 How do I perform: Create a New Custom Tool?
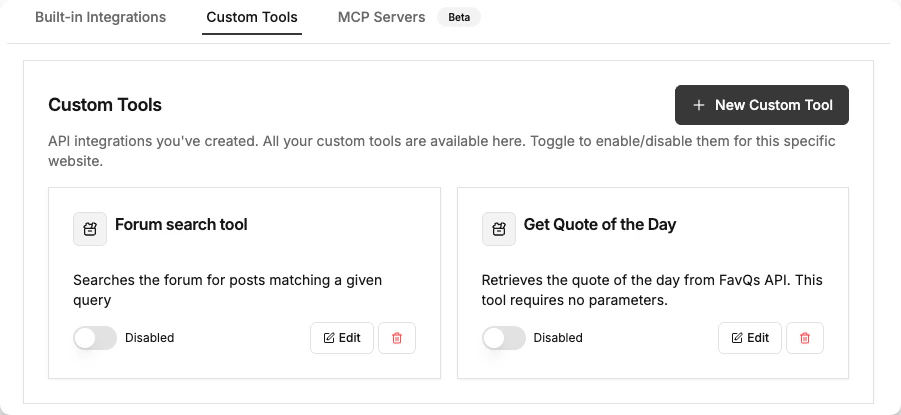762,105
